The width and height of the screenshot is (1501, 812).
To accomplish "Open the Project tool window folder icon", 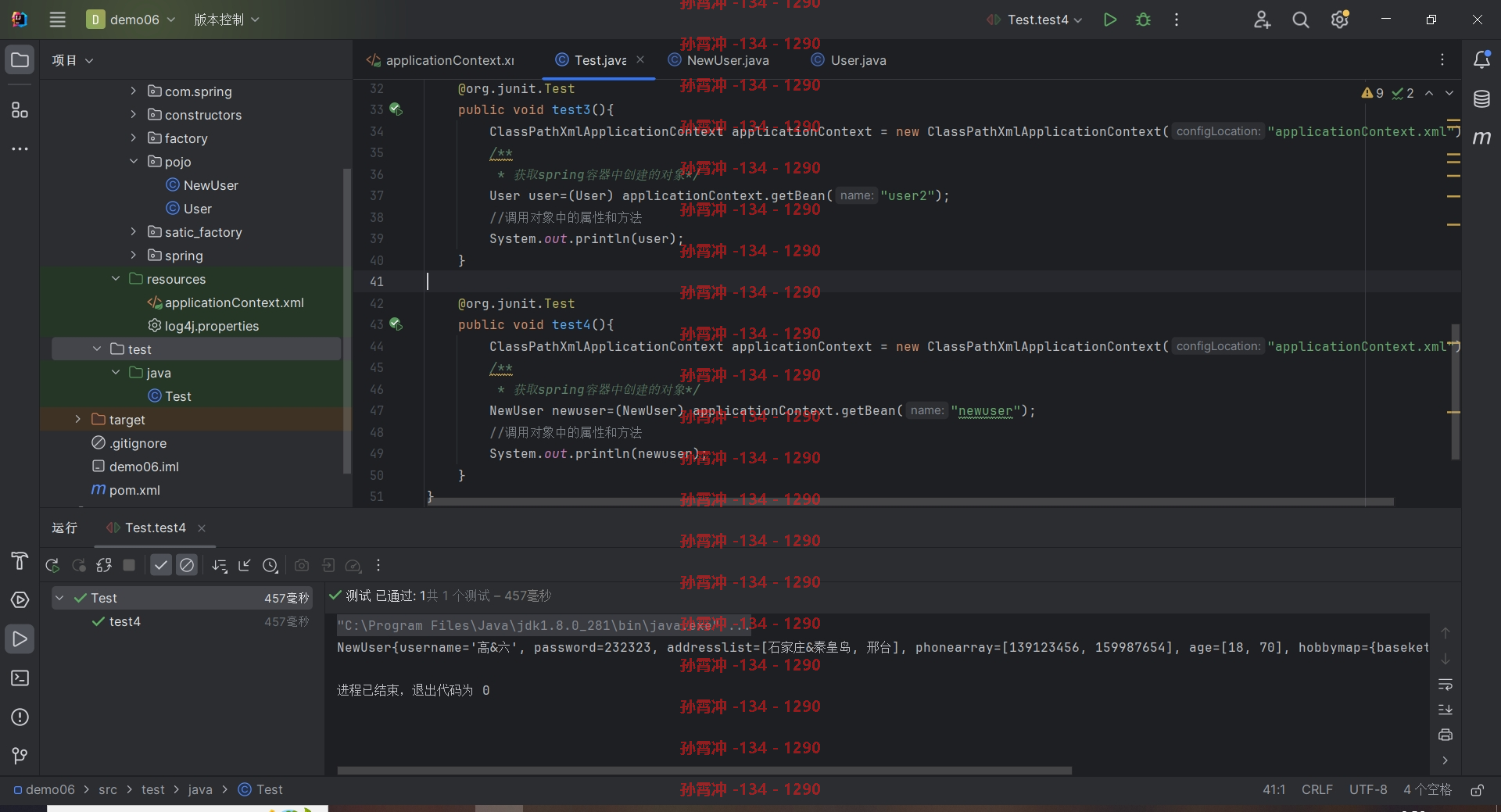I will pyautogui.click(x=20, y=60).
